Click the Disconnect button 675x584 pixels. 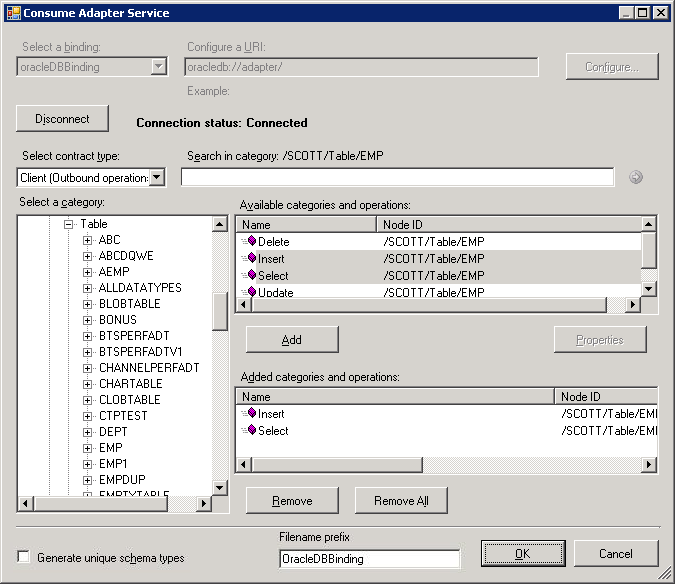62,118
